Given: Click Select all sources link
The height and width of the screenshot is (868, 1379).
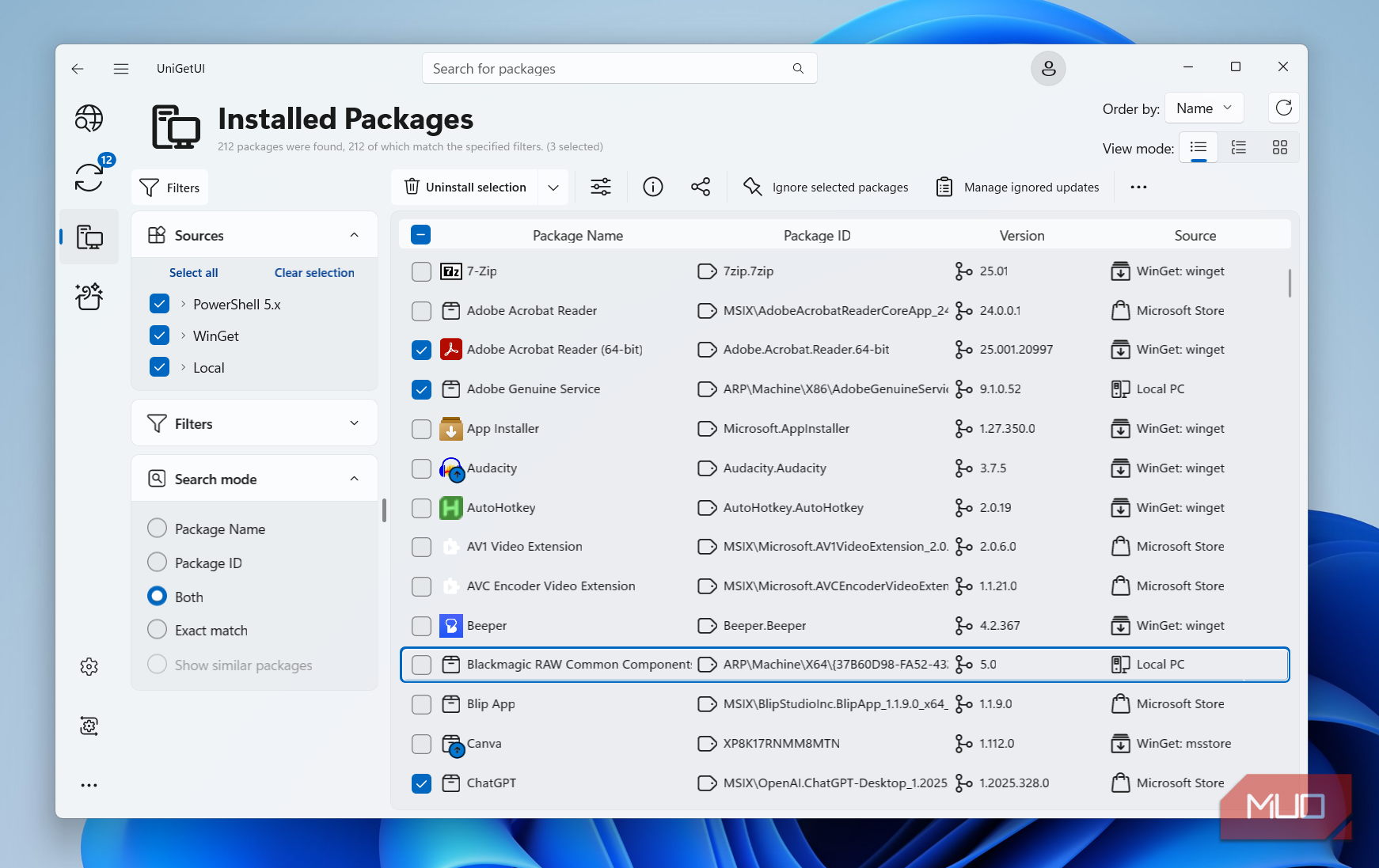Looking at the screenshot, I should [x=193, y=272].
